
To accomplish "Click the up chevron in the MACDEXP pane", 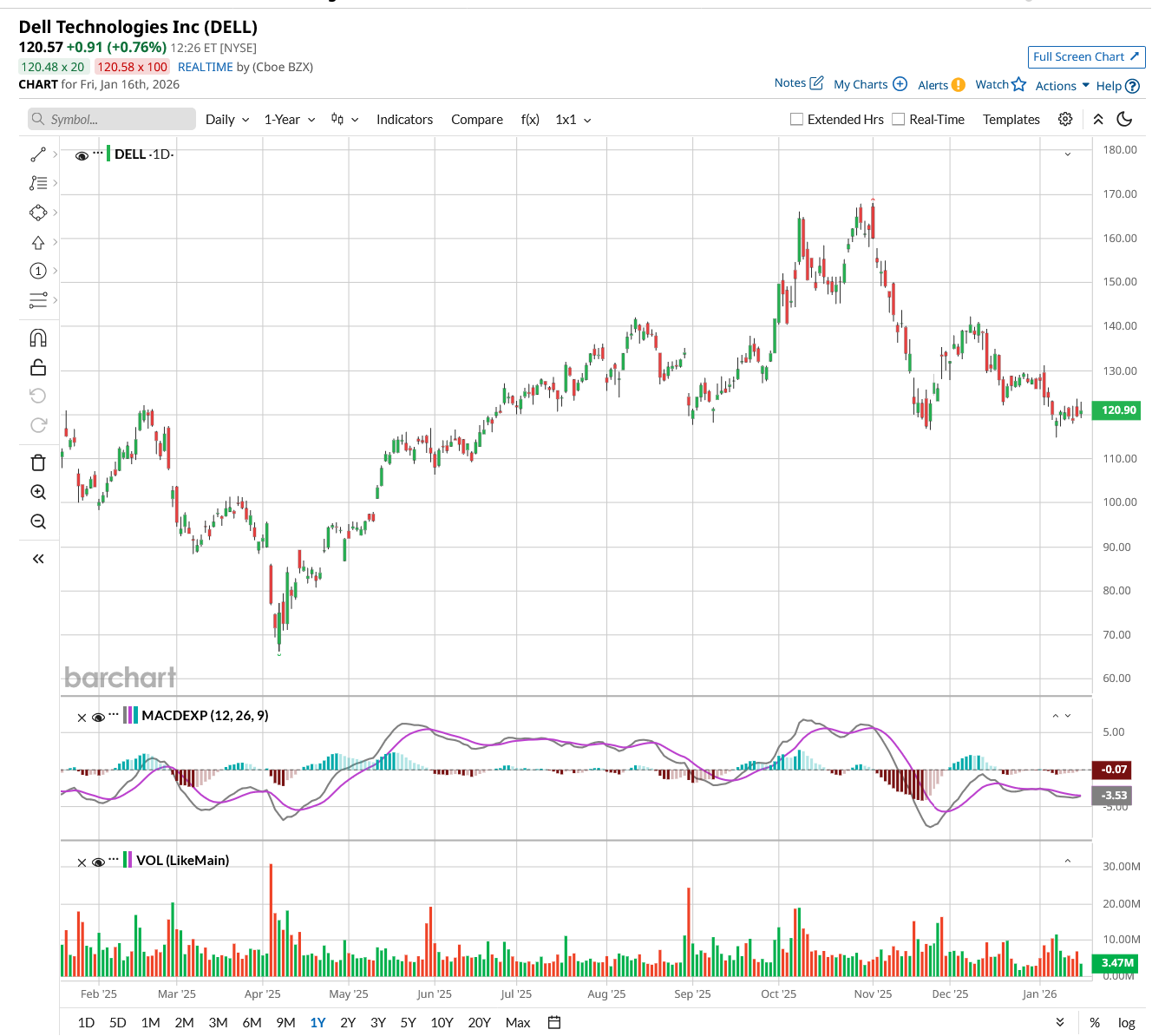I will point(1056,716).
